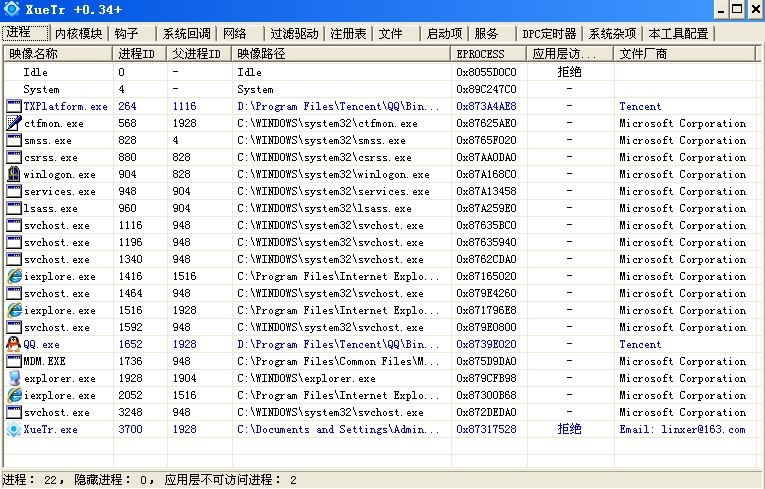Click 隐藏进程 count in status bar
The height and width of the screenshot is (489, 765).
point(115,480)
